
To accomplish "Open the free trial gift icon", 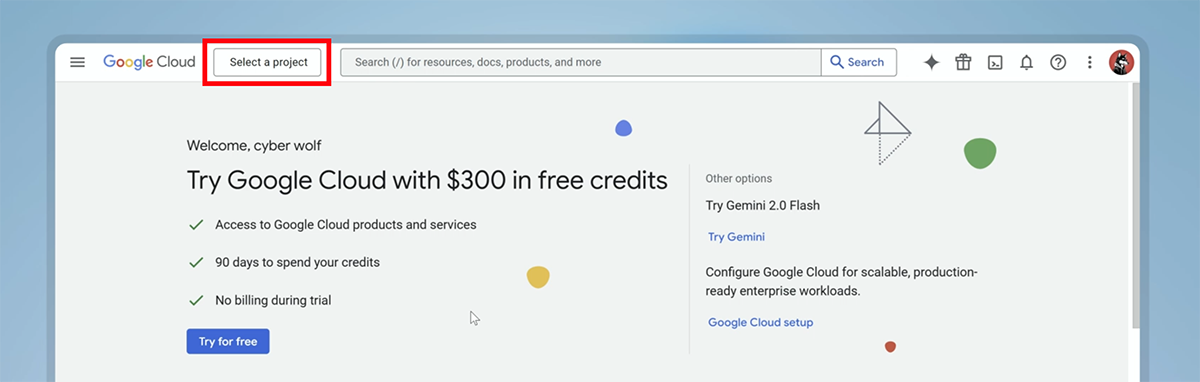I will [x=963, y=62].
